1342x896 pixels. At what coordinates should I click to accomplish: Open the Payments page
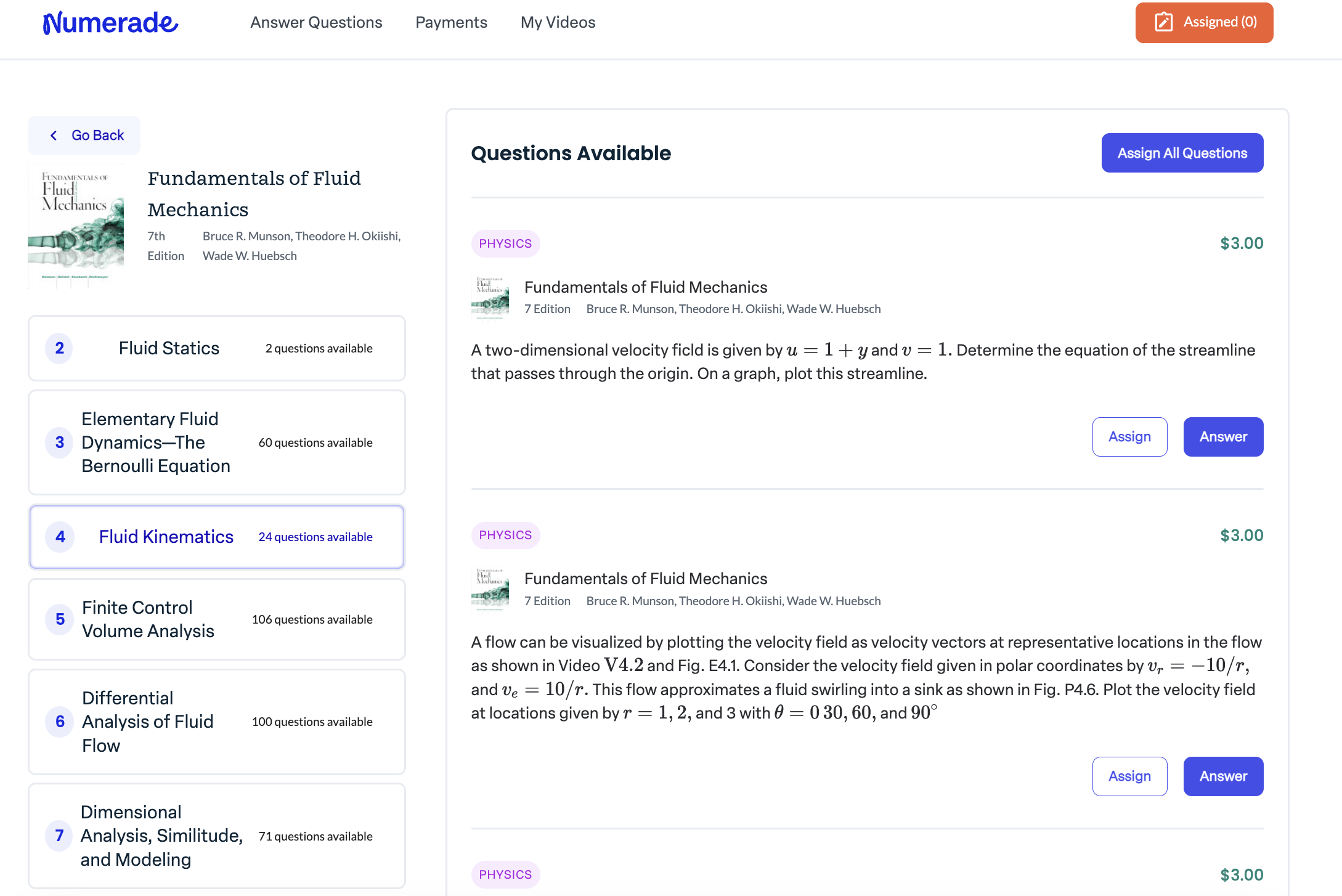pyautogui.click(x=451, y=23)
